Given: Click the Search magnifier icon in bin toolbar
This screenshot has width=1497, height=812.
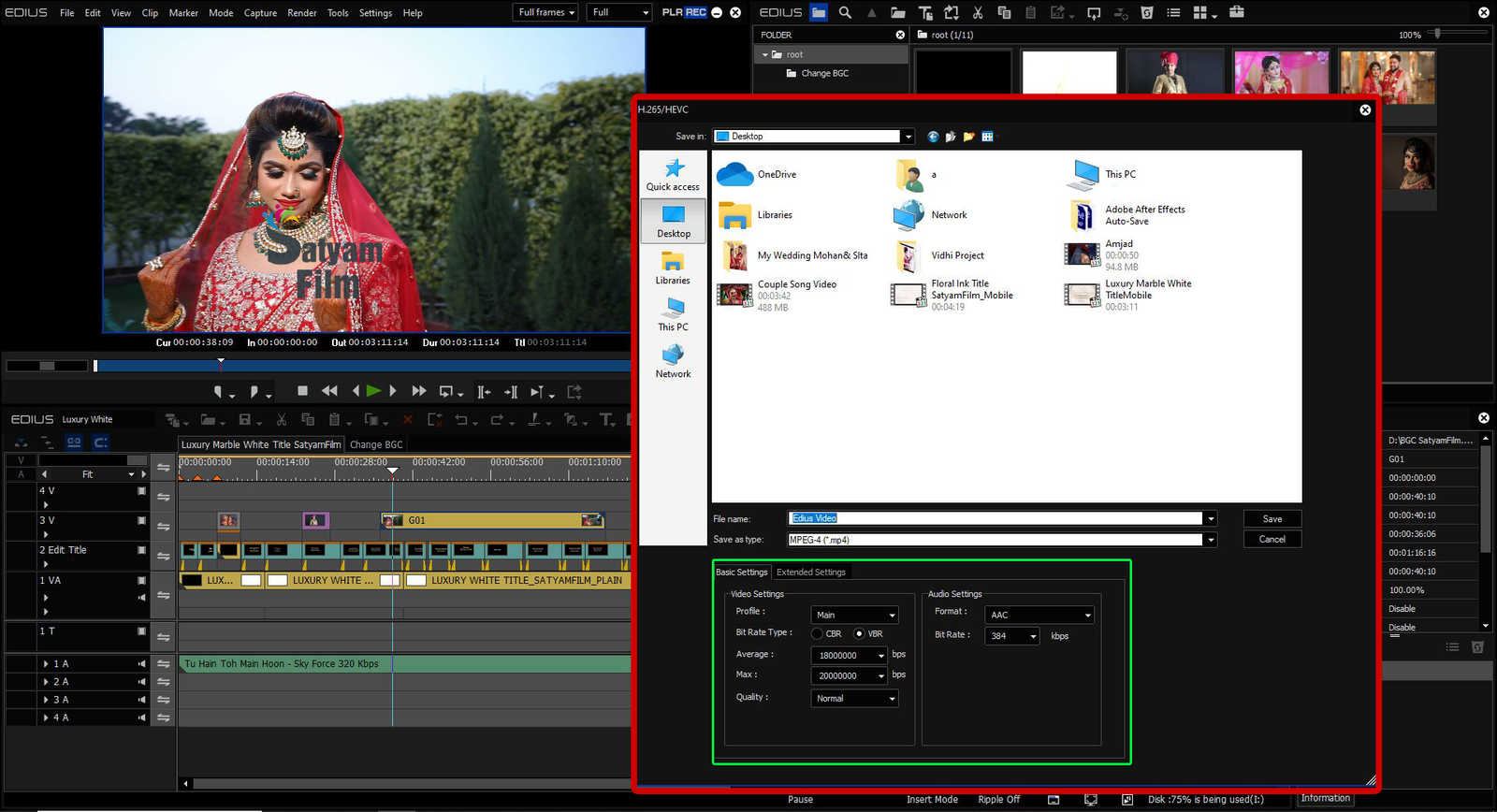Looking at the screenshot, I should [x=845, y=12].
